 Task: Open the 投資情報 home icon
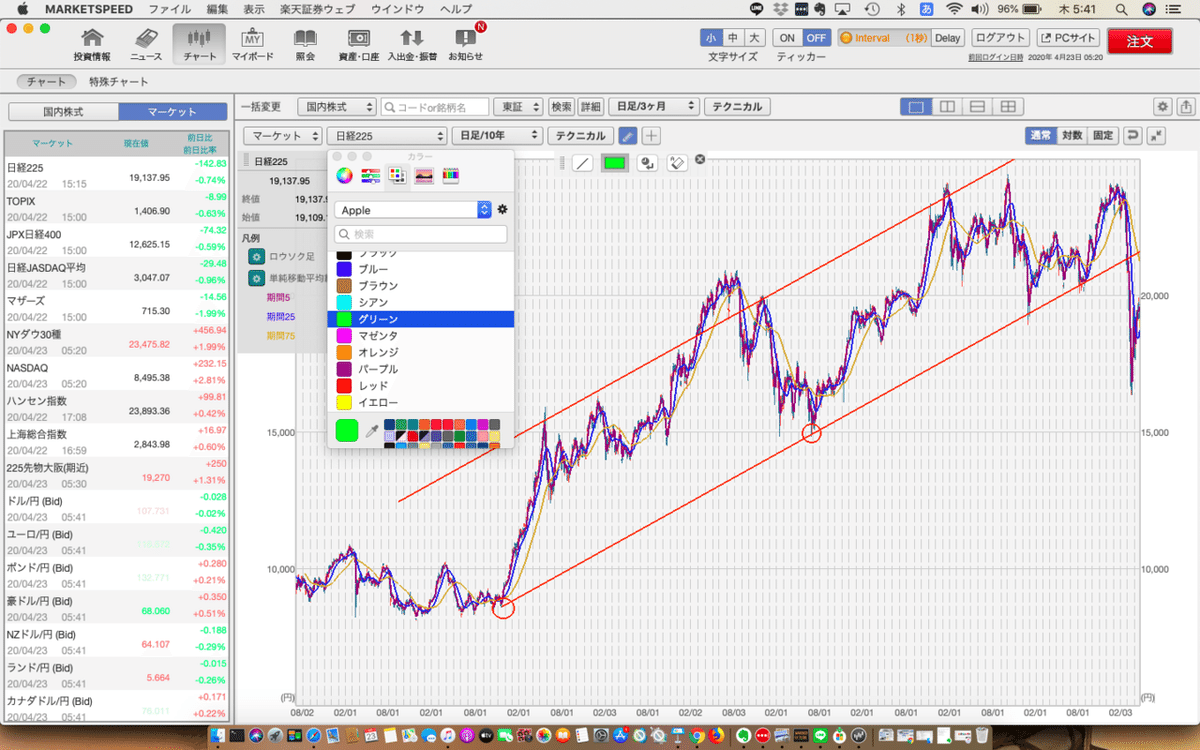[x=93, y=44]
